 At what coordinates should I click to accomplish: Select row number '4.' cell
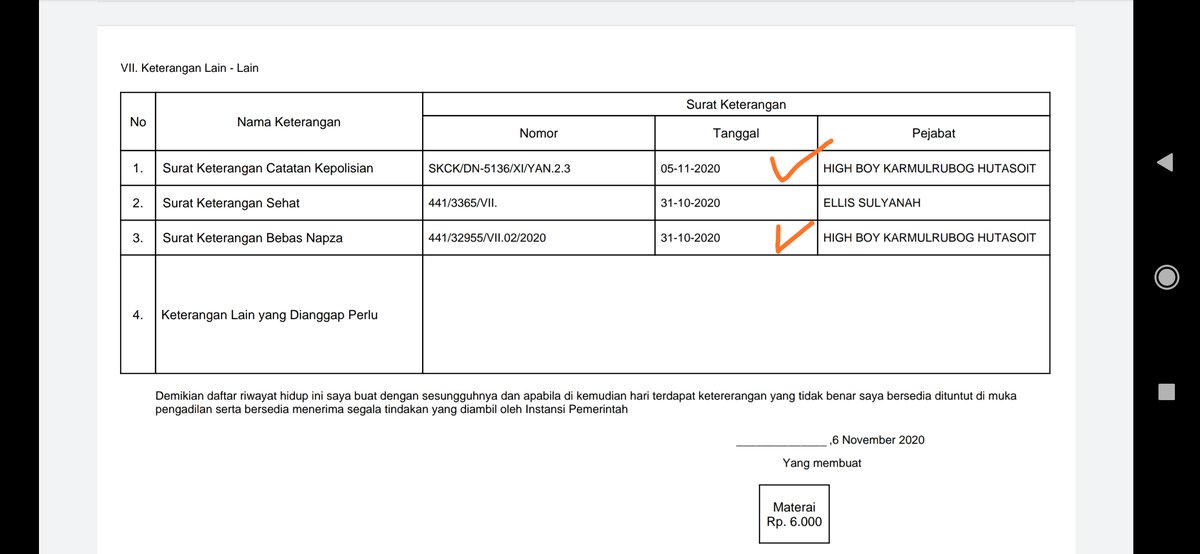(138, 315)
